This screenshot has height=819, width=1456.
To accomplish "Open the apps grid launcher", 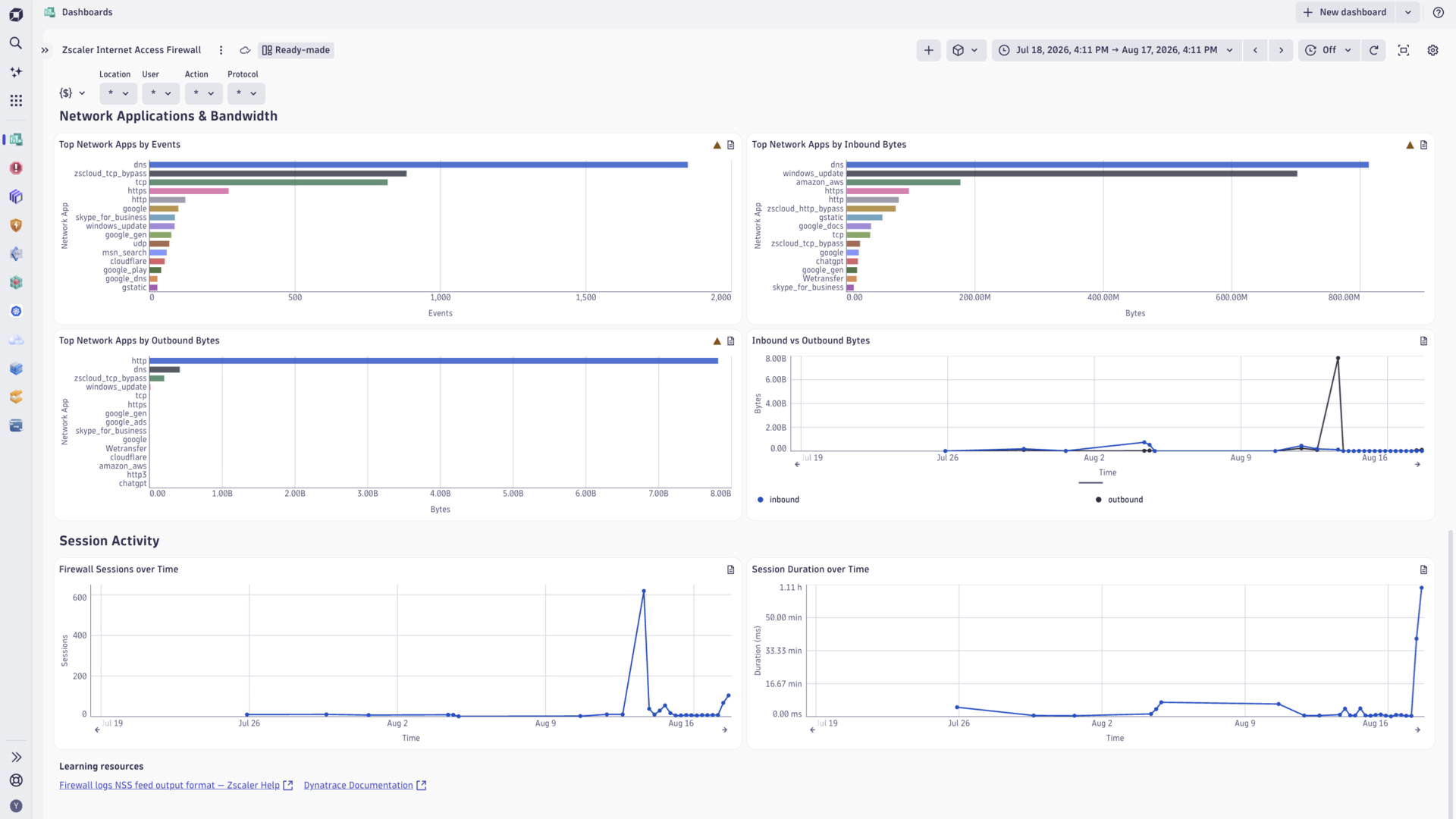I will click(16, 101).
